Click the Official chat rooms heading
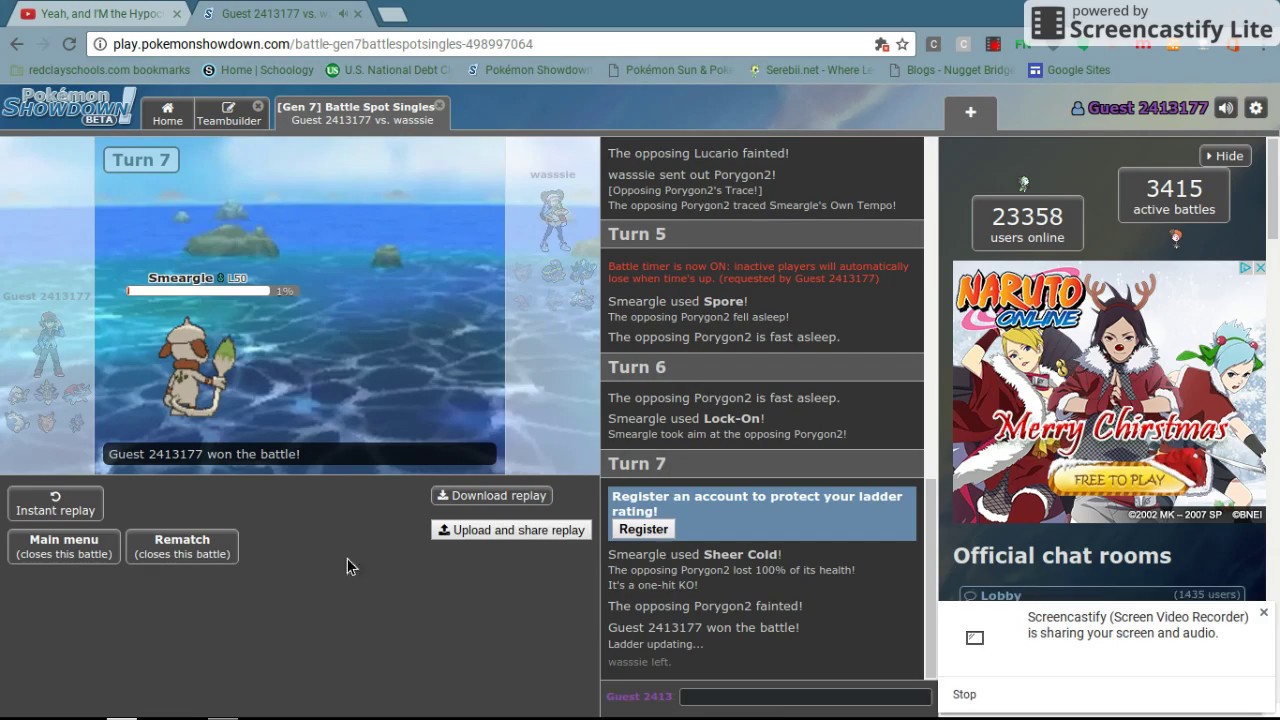Image resolution: width=1280 pixels, height=720 pixels. [x=1062, y=556]
